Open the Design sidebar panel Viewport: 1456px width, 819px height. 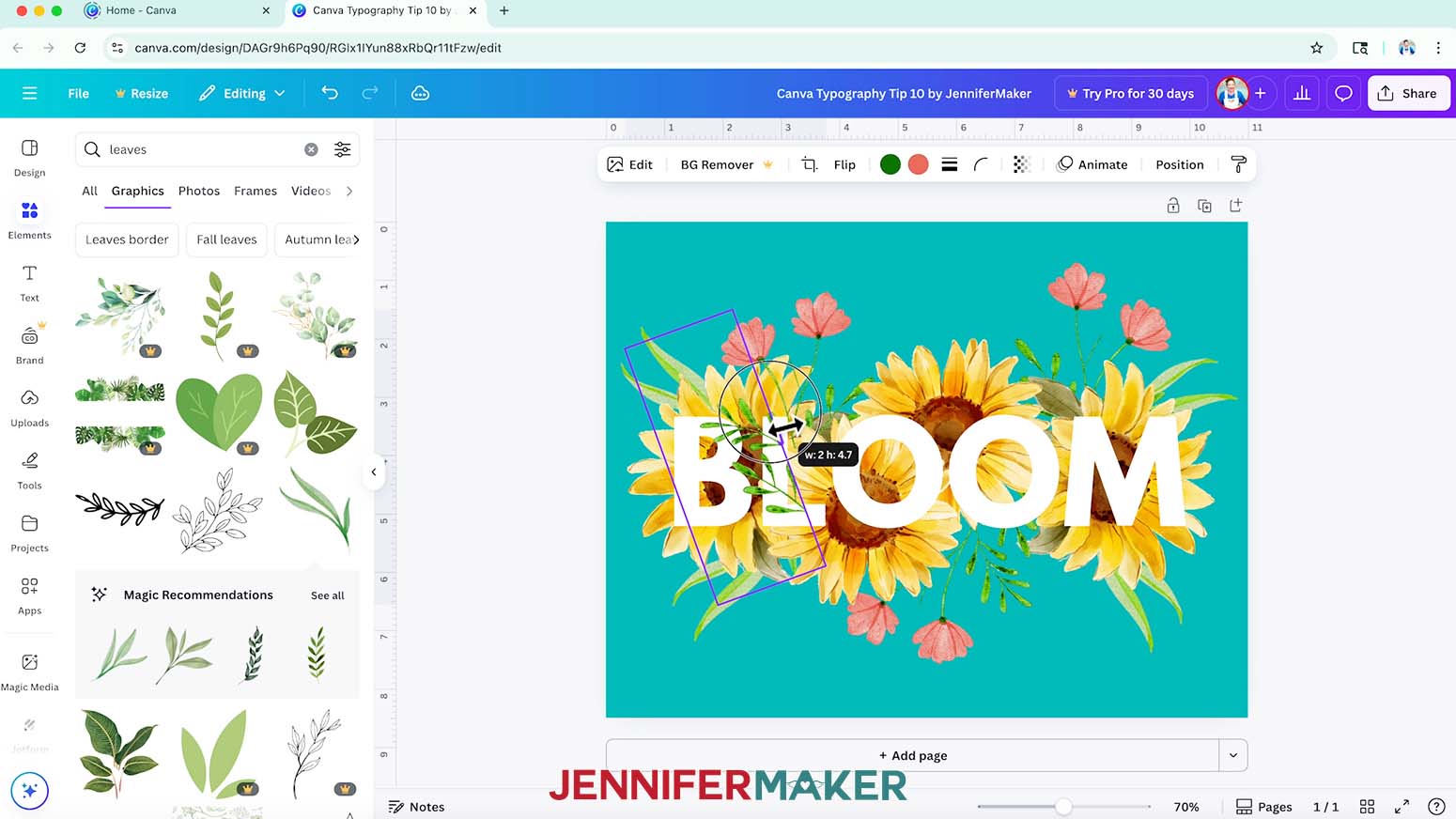(x=29, y=158)
